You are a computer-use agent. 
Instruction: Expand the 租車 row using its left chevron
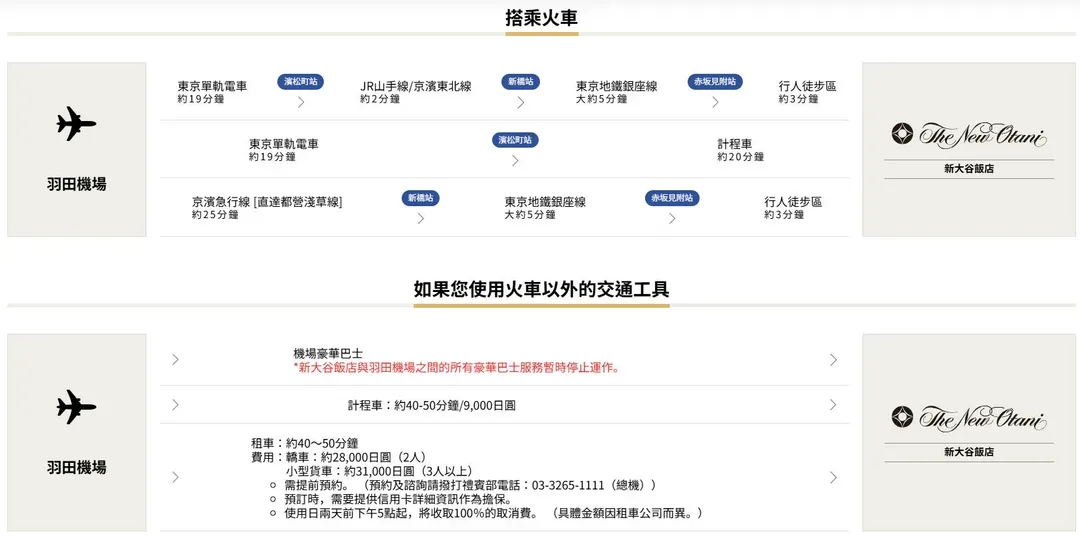[175, 477]
